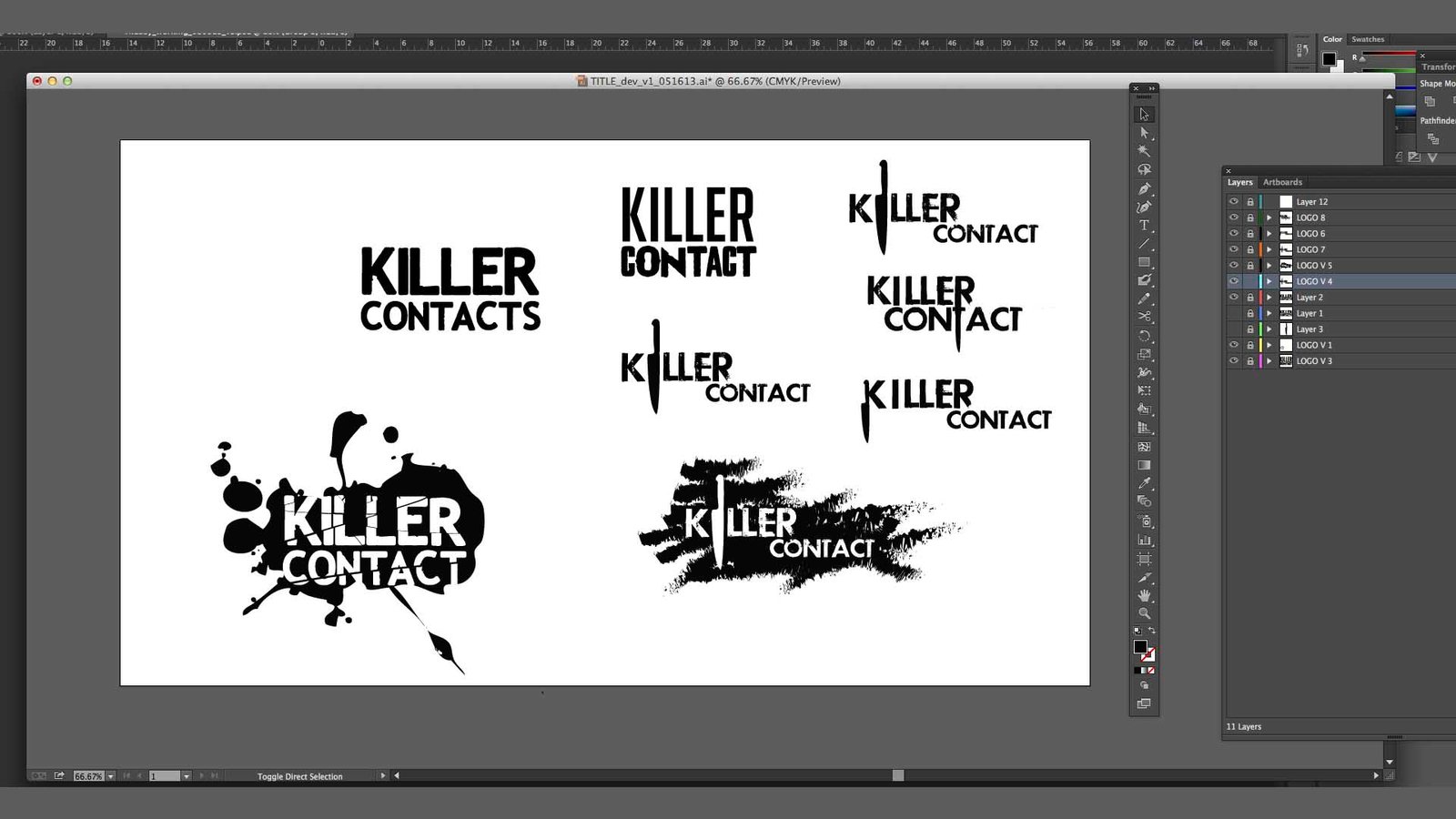This screenshot has width=1456, height=819.
Task: Click the LOGO 7 layer name
Action: click(x=1310, y=249)
